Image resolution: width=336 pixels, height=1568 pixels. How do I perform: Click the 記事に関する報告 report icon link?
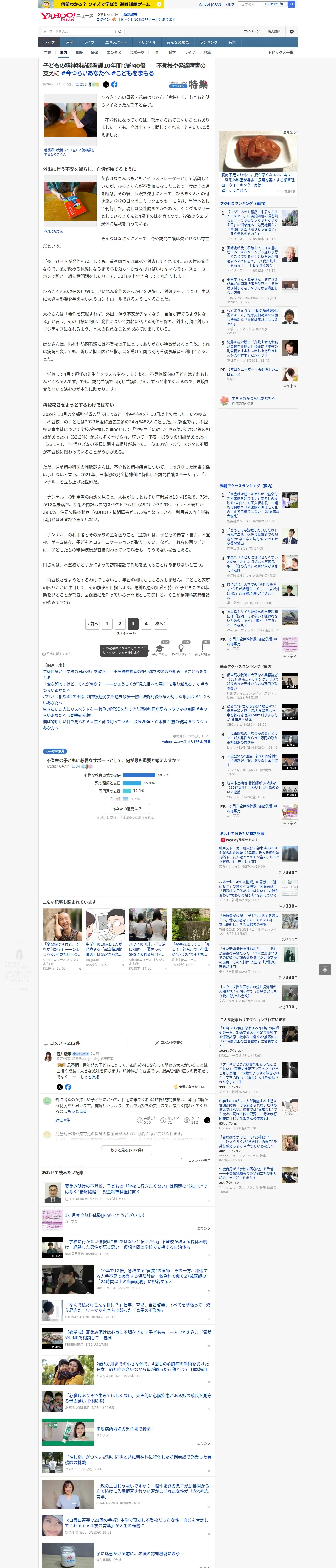[x=57, y=654]
